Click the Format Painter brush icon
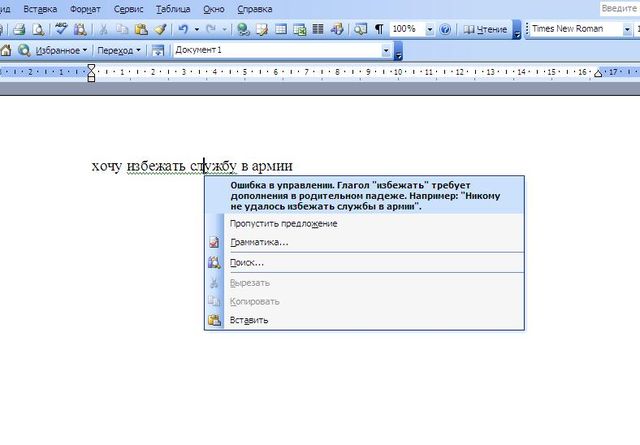This screenshot has height=445, width=640. click(x=159, y=30)
